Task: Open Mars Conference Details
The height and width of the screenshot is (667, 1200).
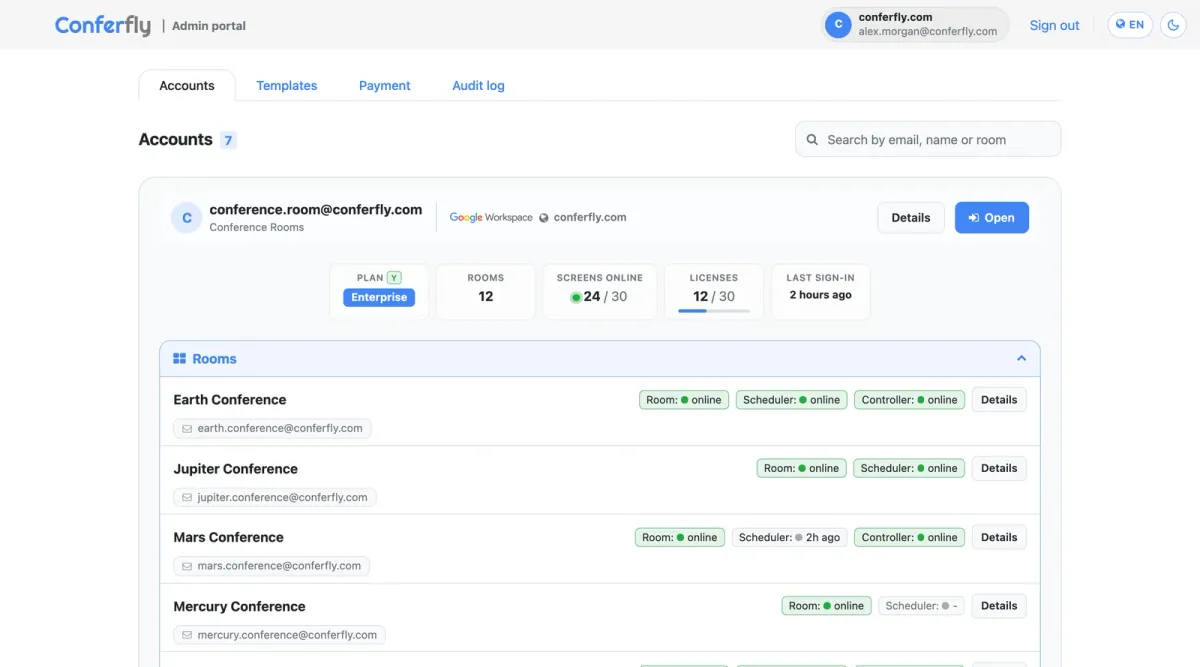Action: 999,537
